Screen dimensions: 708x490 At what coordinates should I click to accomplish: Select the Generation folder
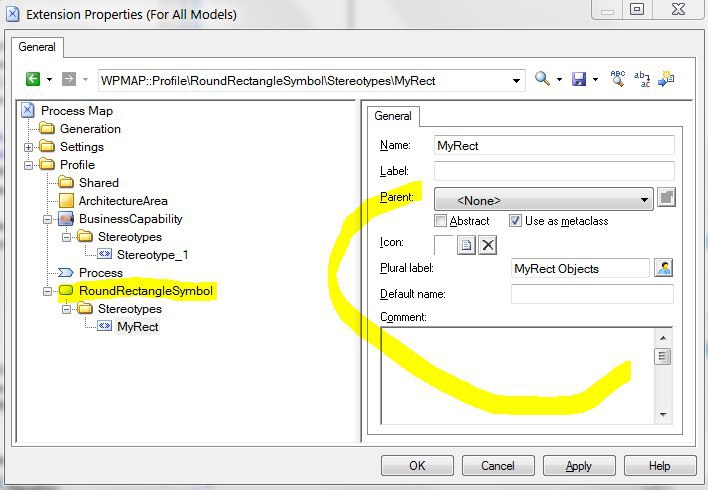pyautogui.click(x=90, y=129)
